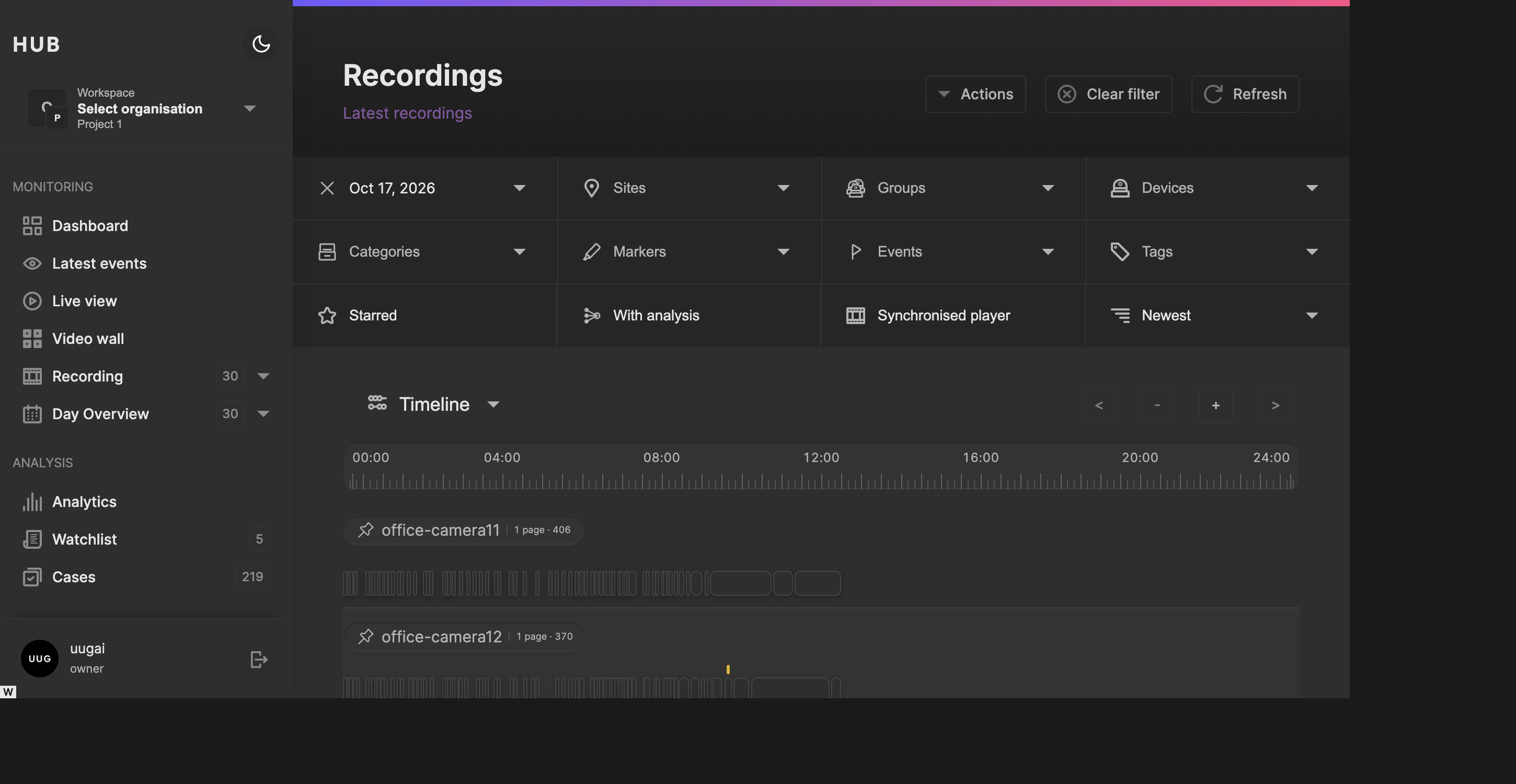Click the Live view play icon
This screenshot has height=784, width=1516.
[x=32, y=301]
